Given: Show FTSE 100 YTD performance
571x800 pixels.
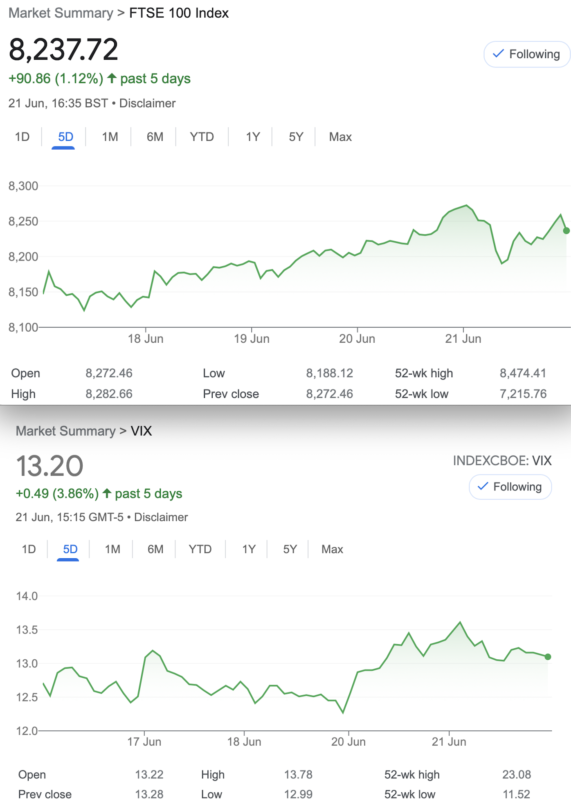Looking at the screenshot, I should (202, 137).
